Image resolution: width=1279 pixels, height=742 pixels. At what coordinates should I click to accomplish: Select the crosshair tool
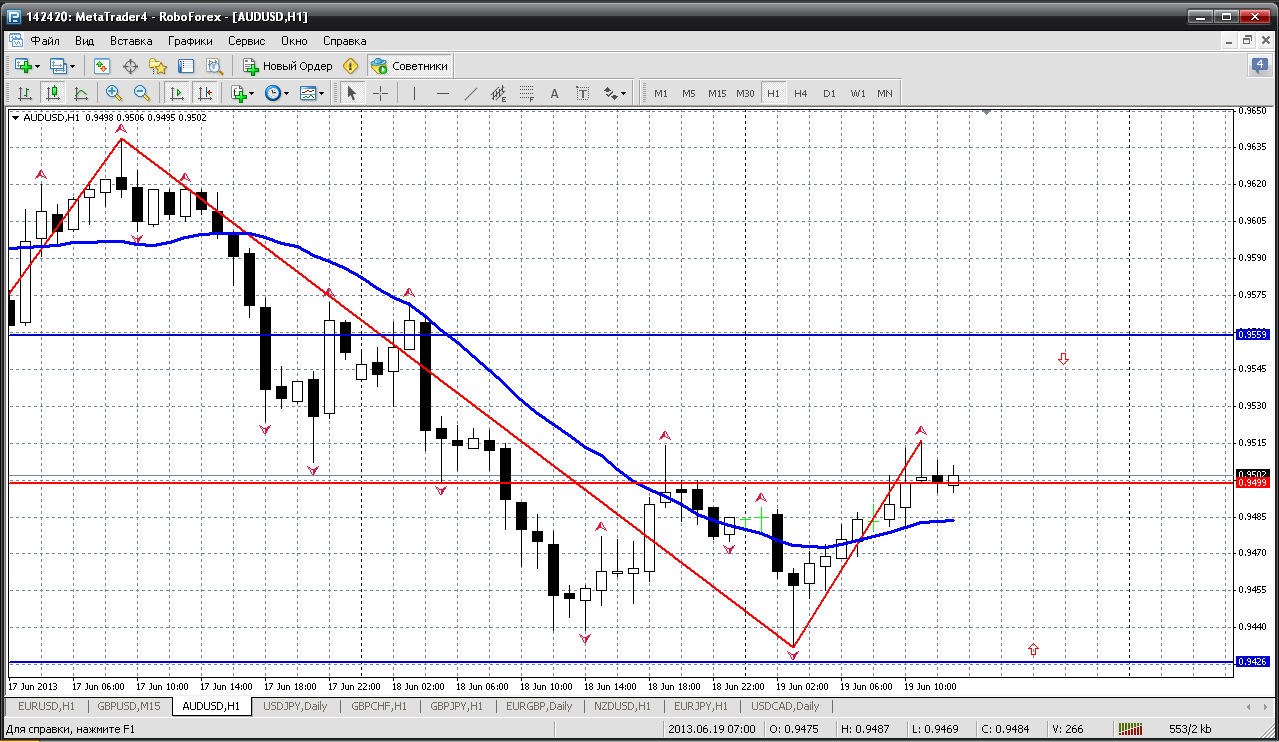click(x=381, y=93)
